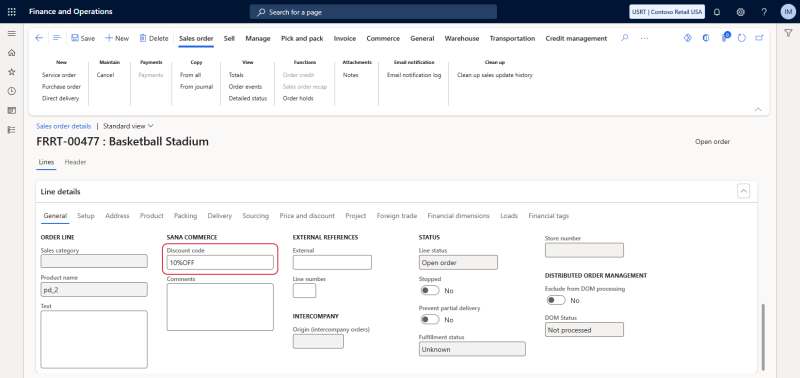The image size is (800, 378).
Task: Open the settings gear icon
Action: pos(740,12)
